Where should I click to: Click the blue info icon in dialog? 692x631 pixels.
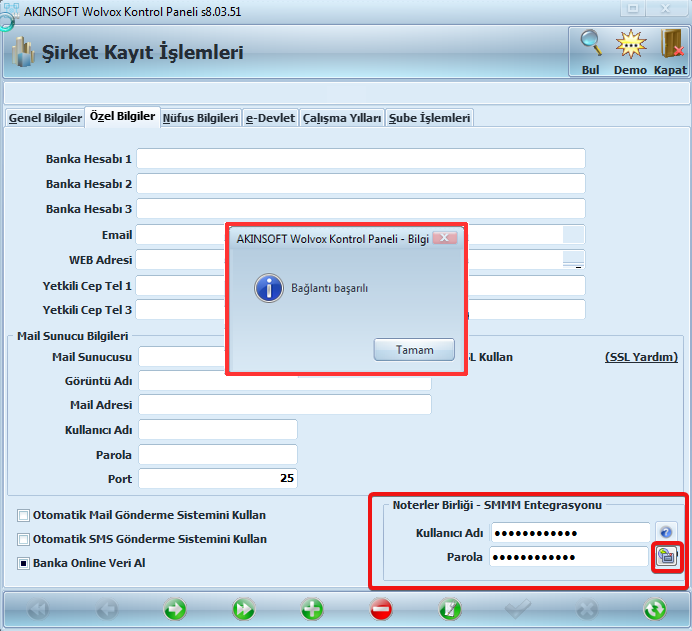(269, 288)
